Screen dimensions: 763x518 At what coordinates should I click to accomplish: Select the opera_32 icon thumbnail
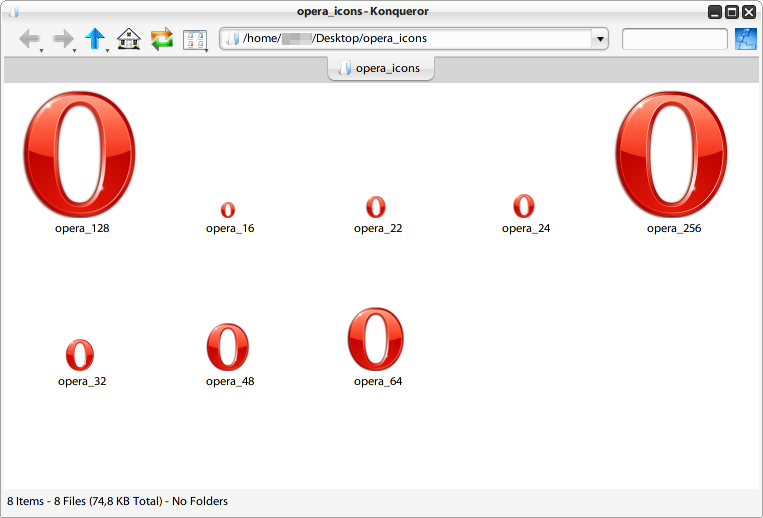(x=80, y=355)
